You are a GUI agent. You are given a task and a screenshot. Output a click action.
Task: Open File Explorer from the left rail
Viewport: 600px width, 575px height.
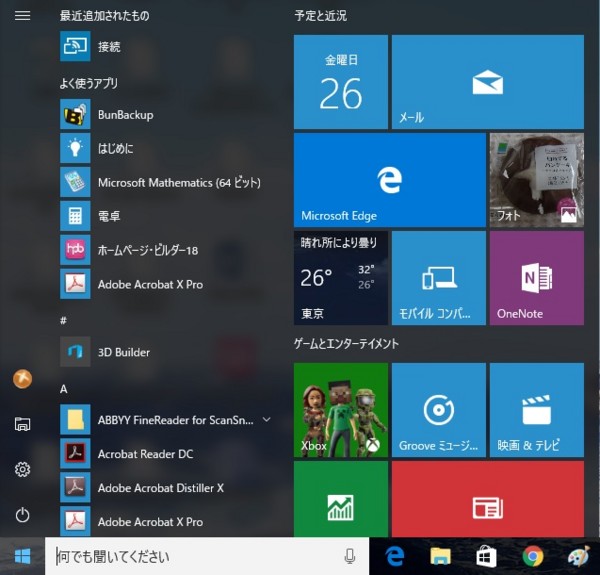tap(23, 424)
